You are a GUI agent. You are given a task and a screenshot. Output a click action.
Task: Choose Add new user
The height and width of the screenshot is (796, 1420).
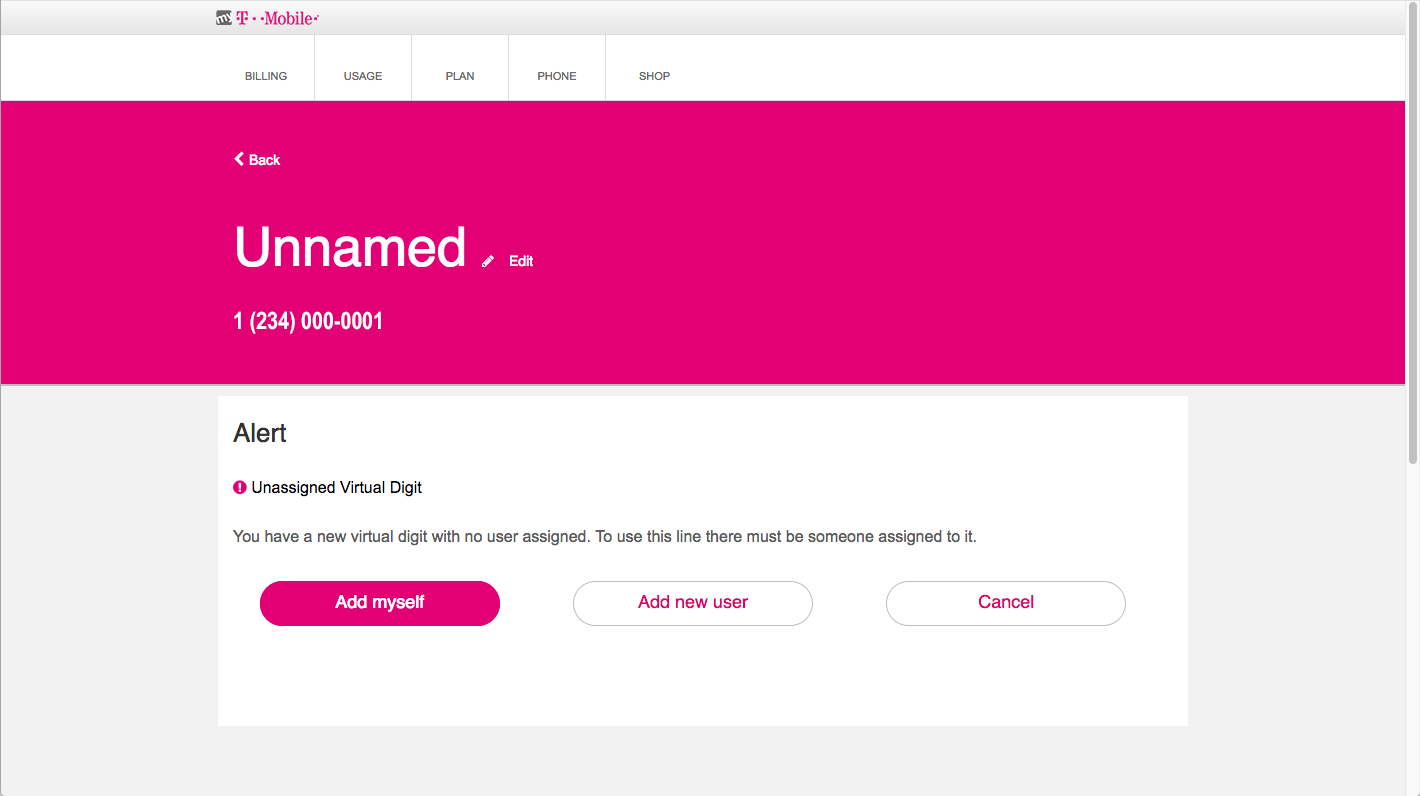tap(693, 603)
